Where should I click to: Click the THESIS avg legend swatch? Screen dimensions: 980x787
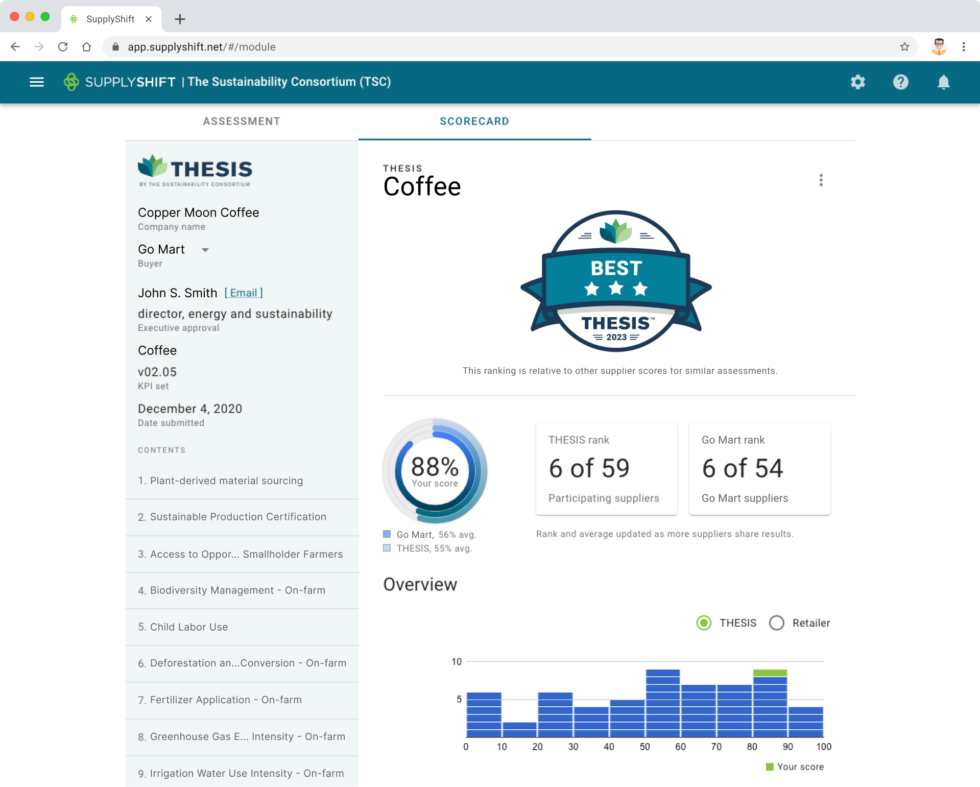pyautogui.click(x=387, y=548)
